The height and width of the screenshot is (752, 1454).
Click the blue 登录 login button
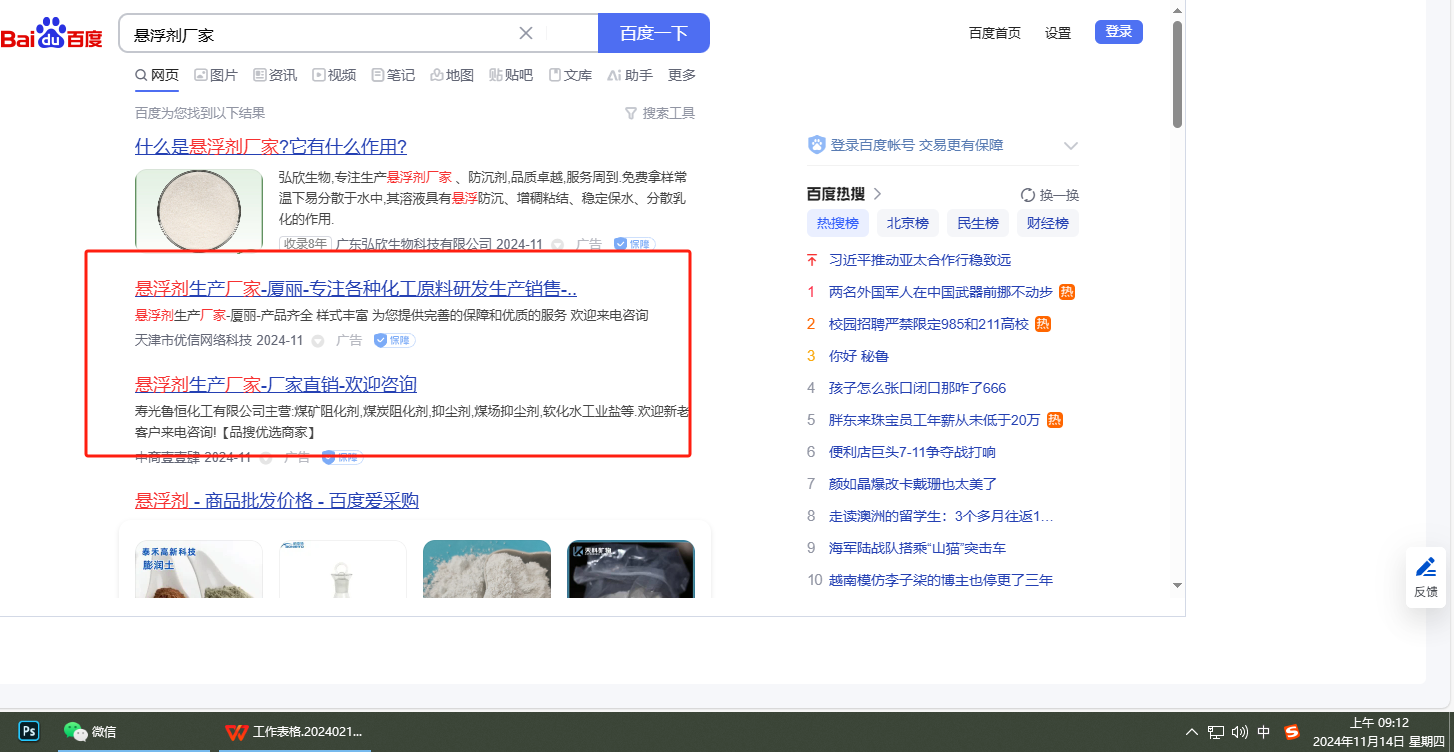pyautogui.click(x=1118, y=32)
